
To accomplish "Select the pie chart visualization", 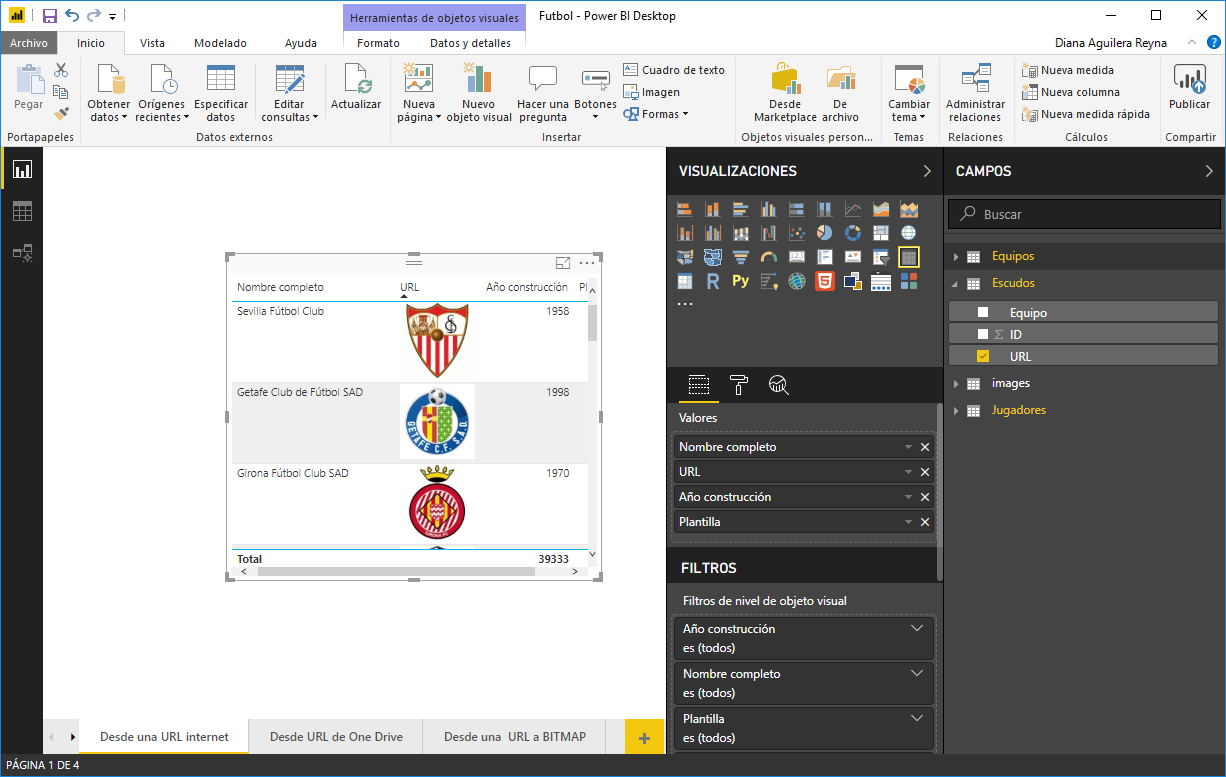I will point(825,233).
